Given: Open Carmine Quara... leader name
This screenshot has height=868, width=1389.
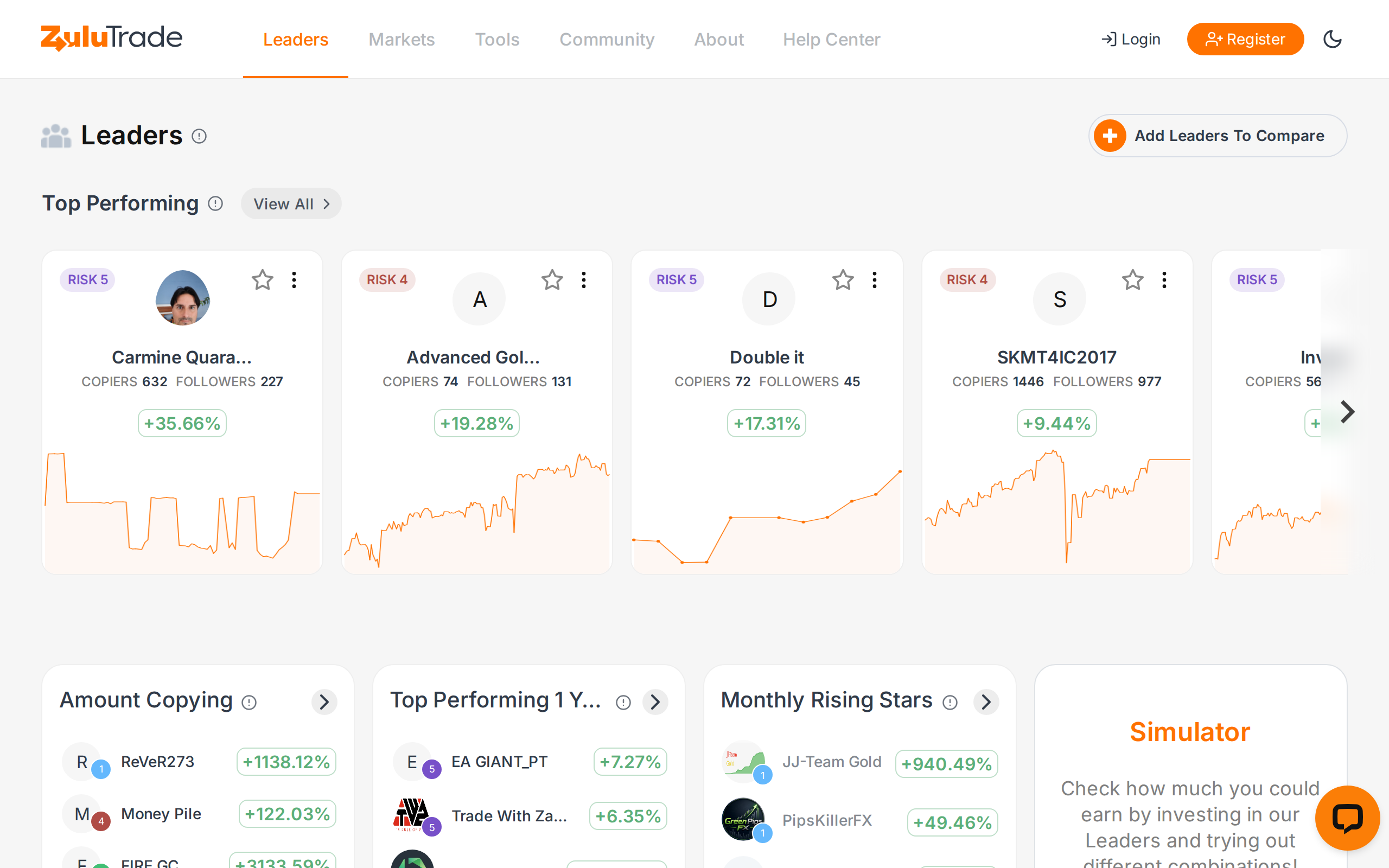Looking at the screenshot, I should [x=182, y=357].
